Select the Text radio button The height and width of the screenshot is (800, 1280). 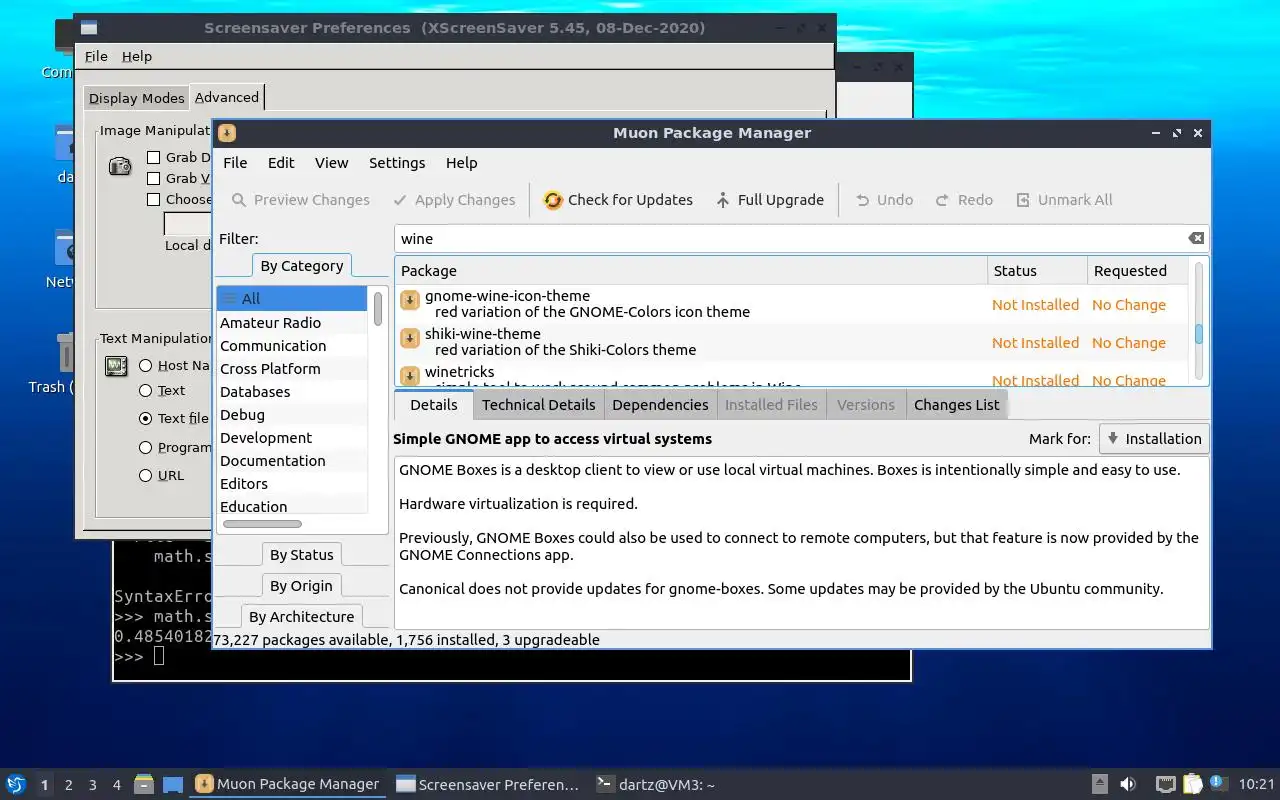point(146,391)
